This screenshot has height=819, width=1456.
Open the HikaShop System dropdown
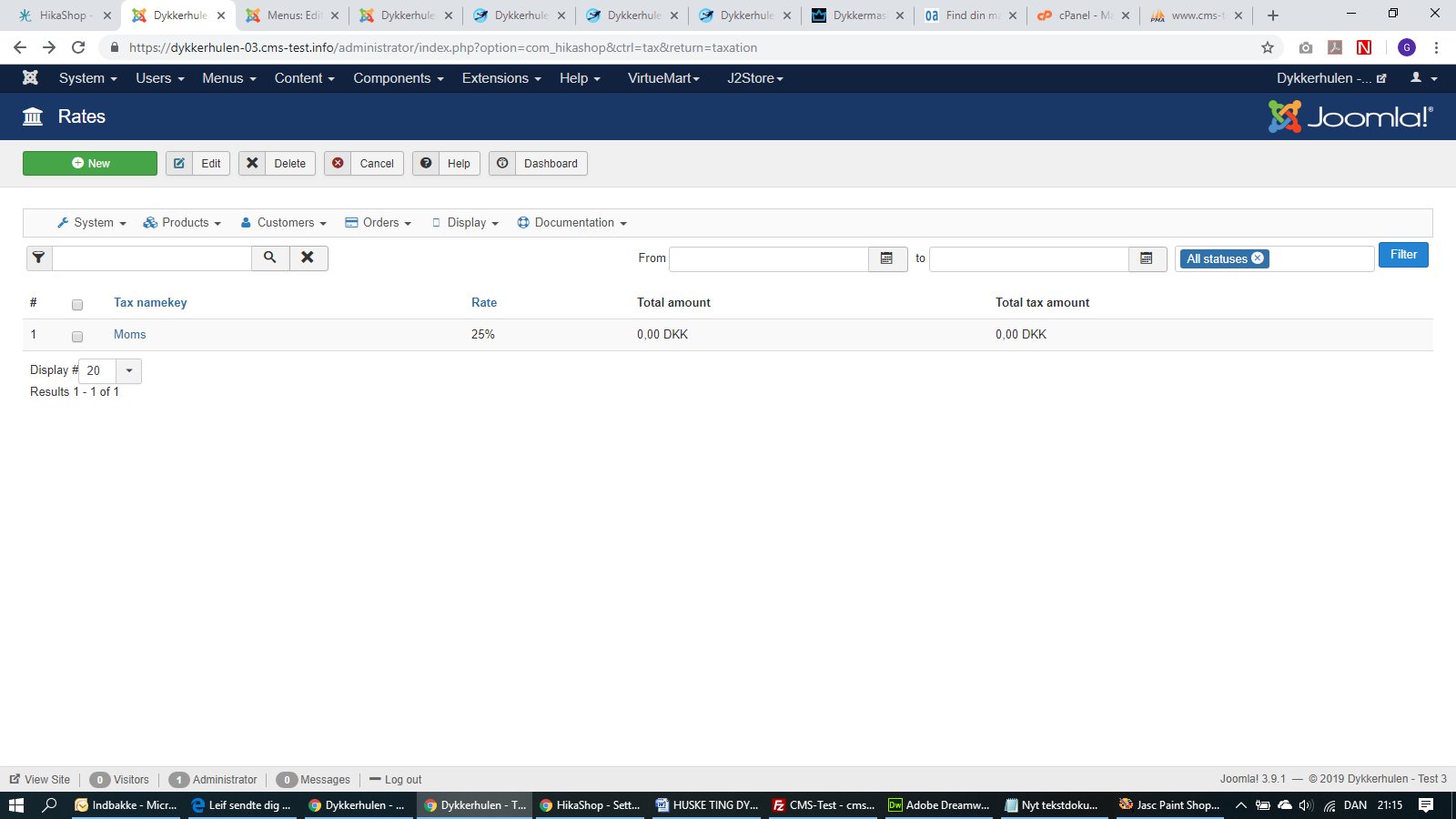tap(91, 223)
